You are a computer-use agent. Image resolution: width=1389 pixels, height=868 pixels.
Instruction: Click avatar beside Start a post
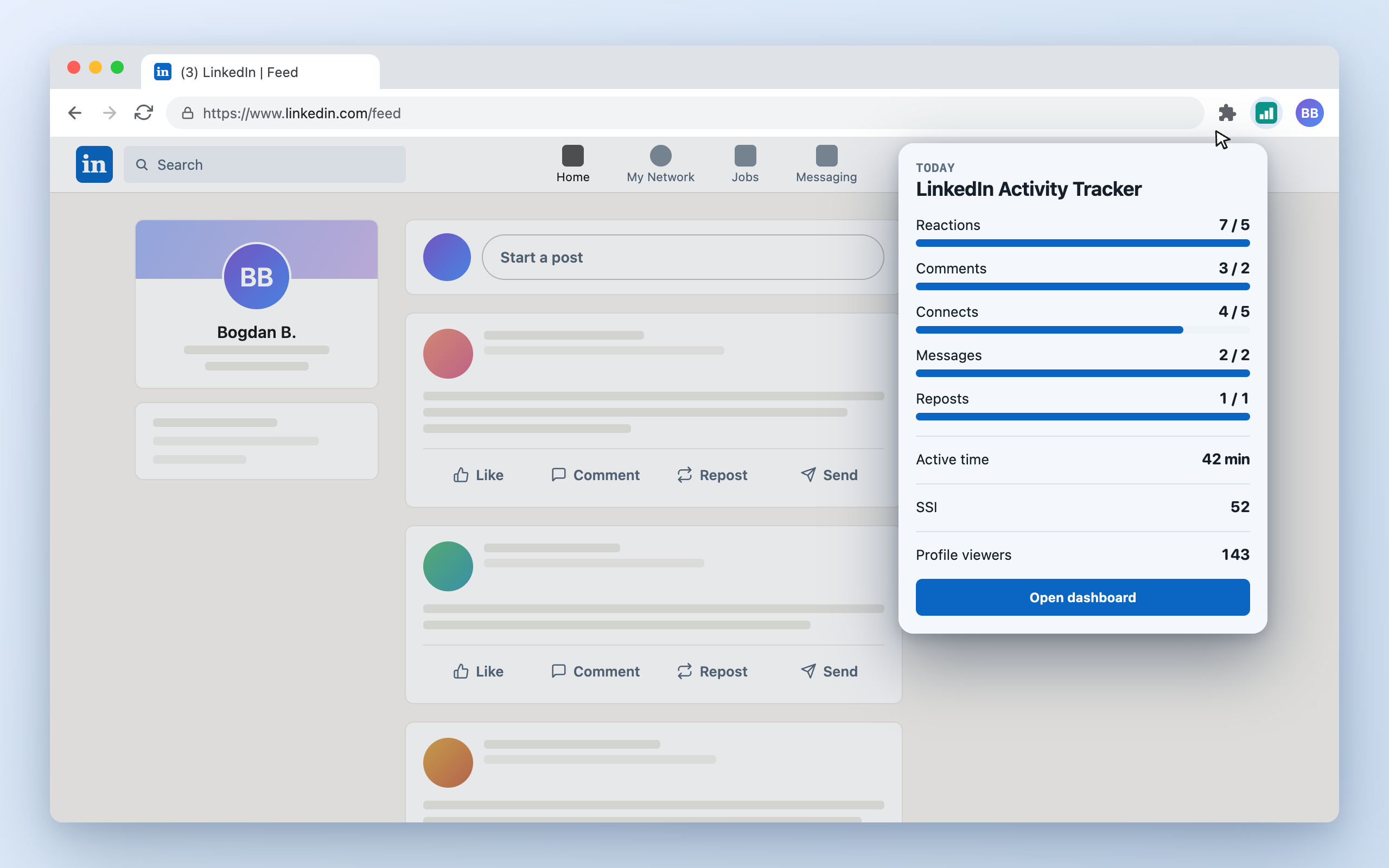pyautogui.click(x=447, y=257)
